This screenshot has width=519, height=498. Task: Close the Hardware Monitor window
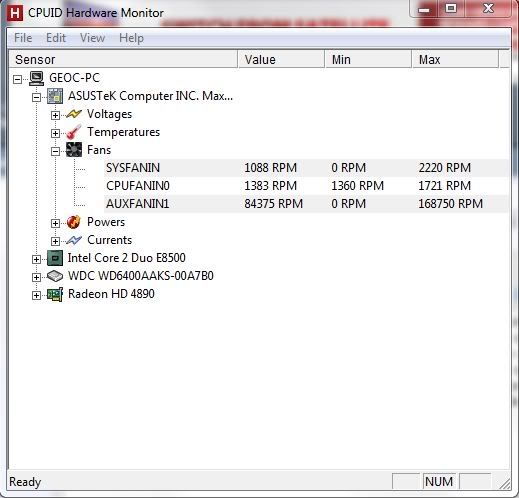click(x=488, y=8)
